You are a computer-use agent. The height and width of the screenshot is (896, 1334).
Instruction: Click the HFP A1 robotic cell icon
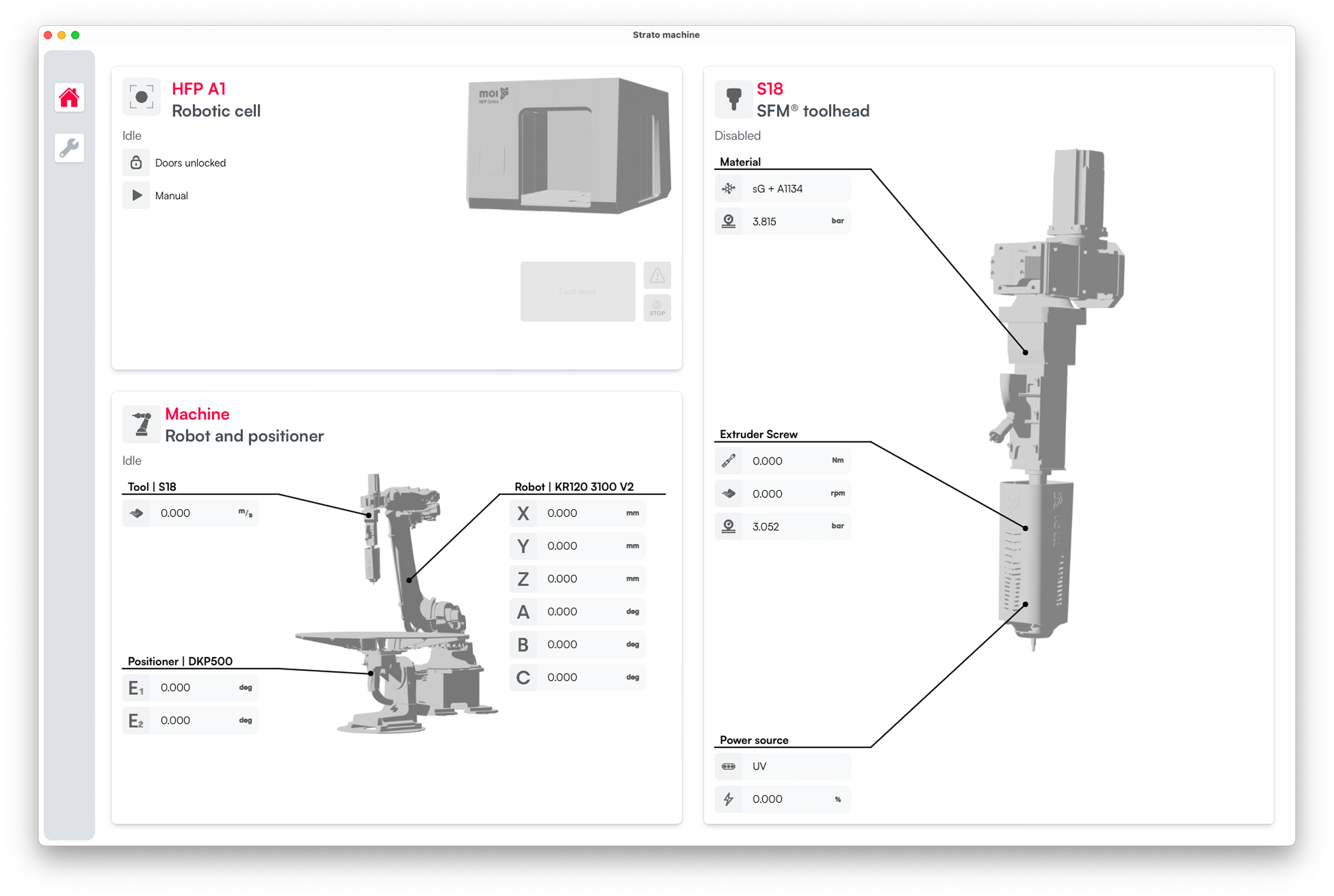click(x=141, y=97)
